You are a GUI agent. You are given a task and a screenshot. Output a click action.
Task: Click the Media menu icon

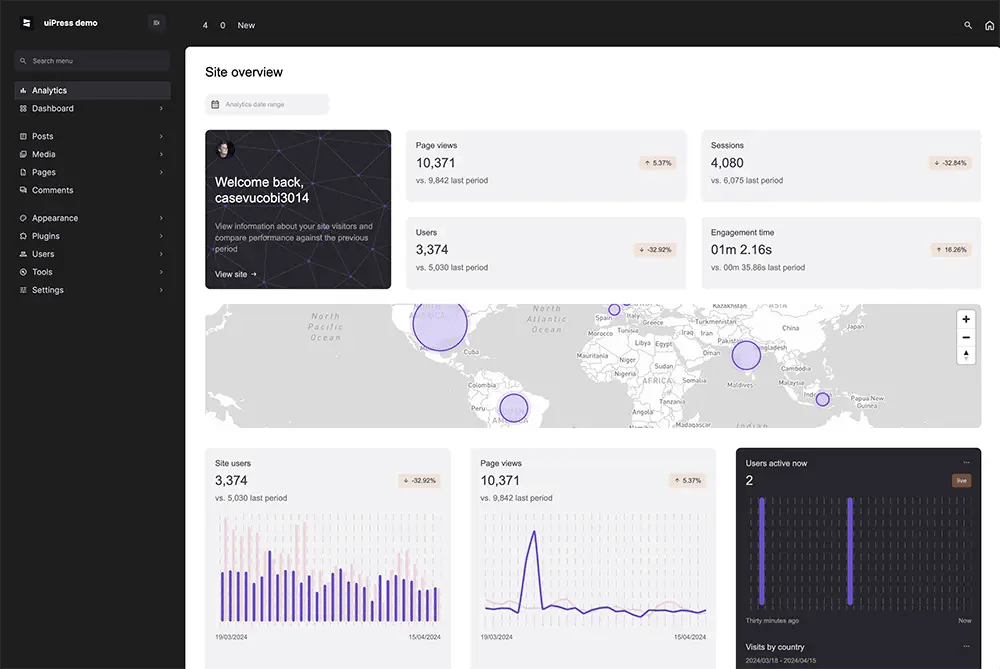[23, 155]
